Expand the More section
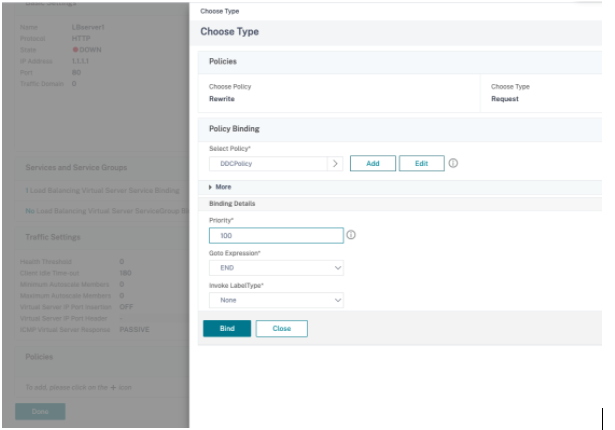The image size is (615, 430). tap(220, 187)
